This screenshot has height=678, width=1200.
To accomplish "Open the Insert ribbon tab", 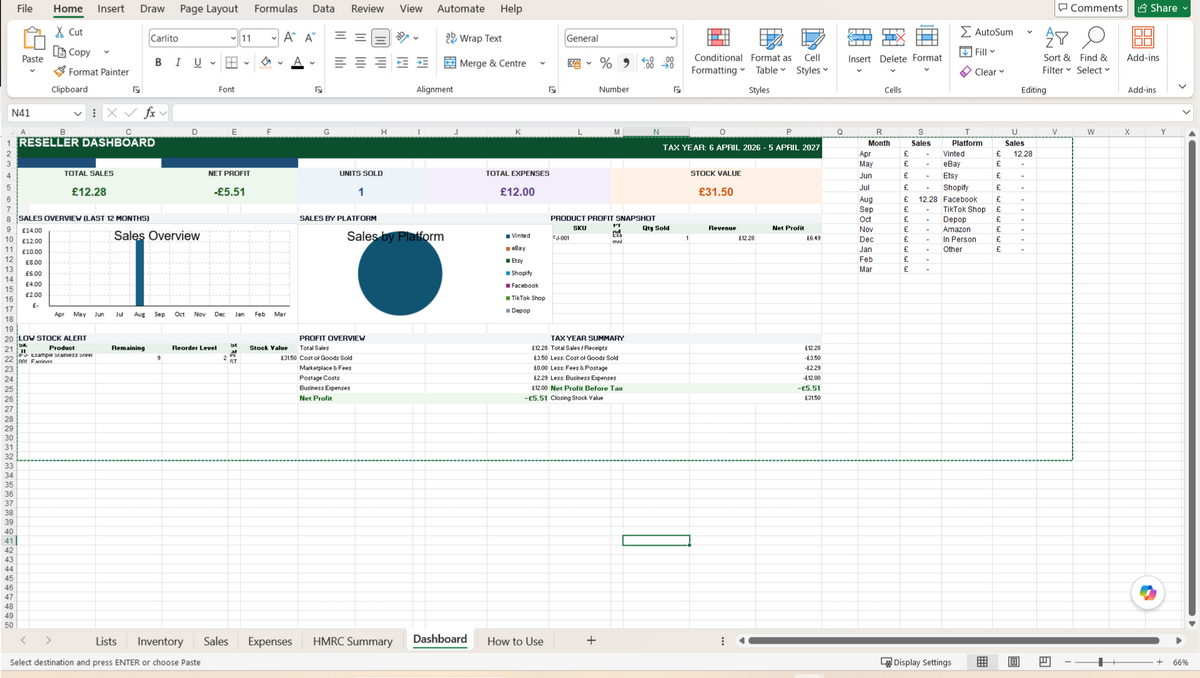I will point(111,9).
